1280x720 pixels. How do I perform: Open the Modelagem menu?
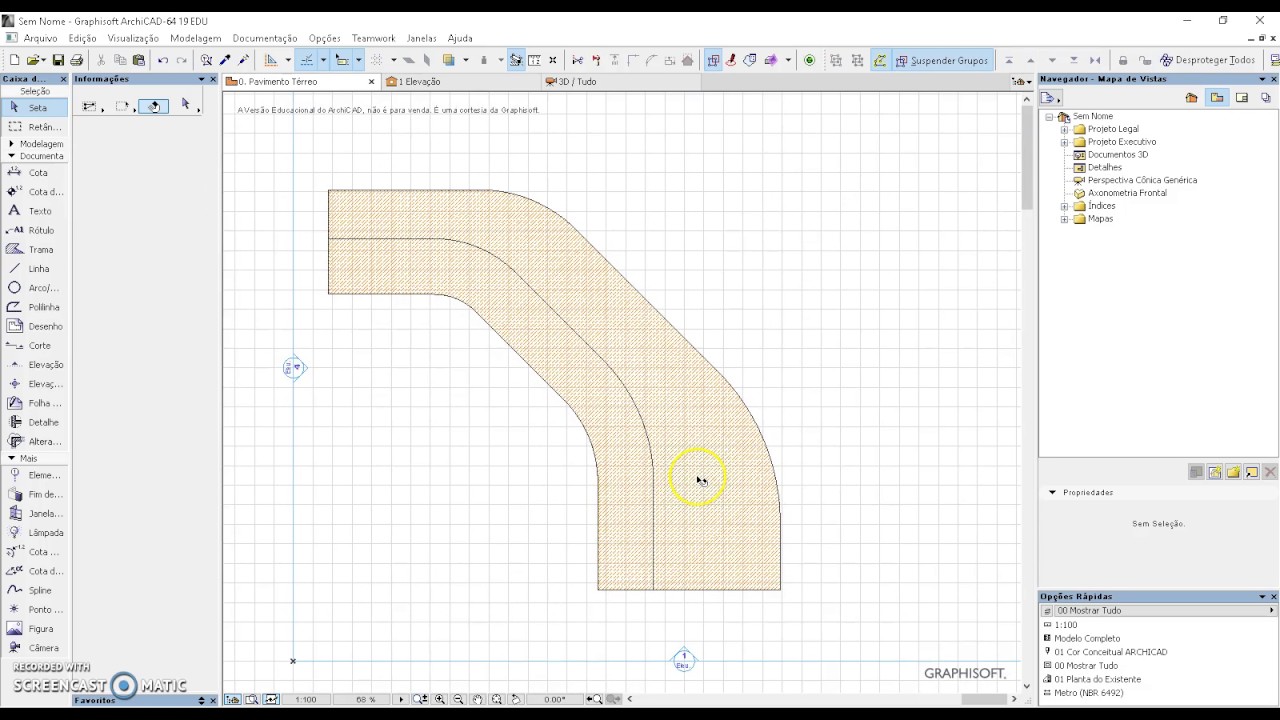[196, 38]
